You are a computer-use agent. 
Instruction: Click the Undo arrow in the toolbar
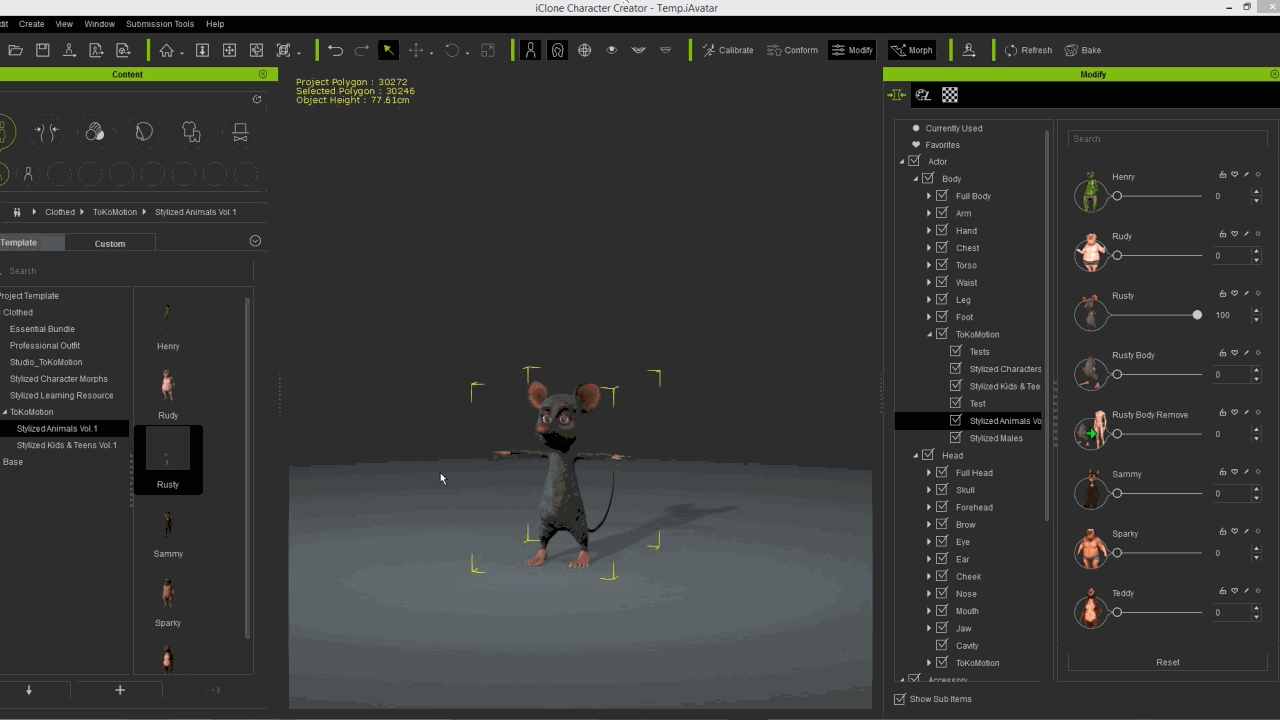(x=335, y=50)
